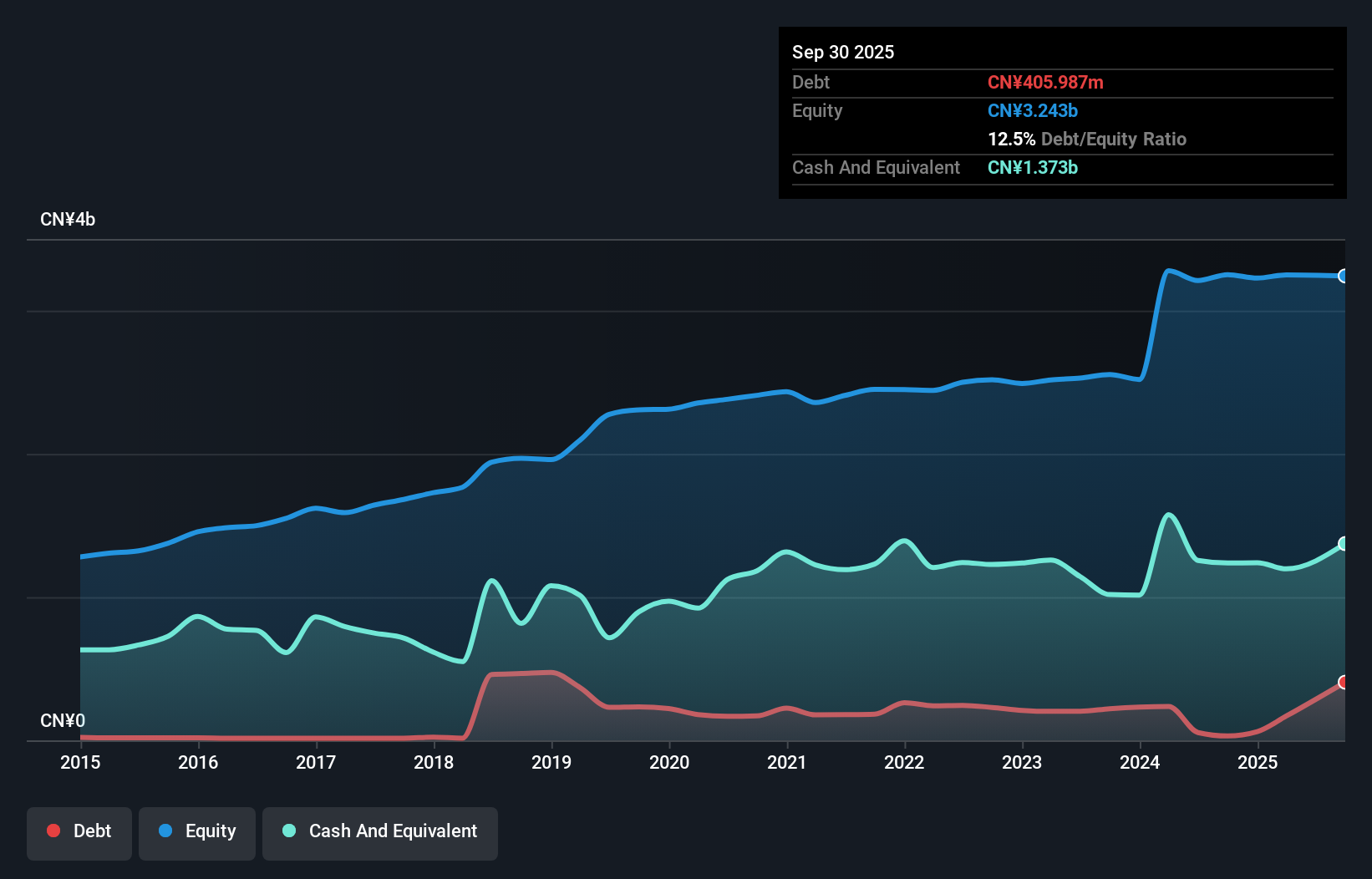Click the Sep 30 2025 tooltip date

tap(843, 53)
